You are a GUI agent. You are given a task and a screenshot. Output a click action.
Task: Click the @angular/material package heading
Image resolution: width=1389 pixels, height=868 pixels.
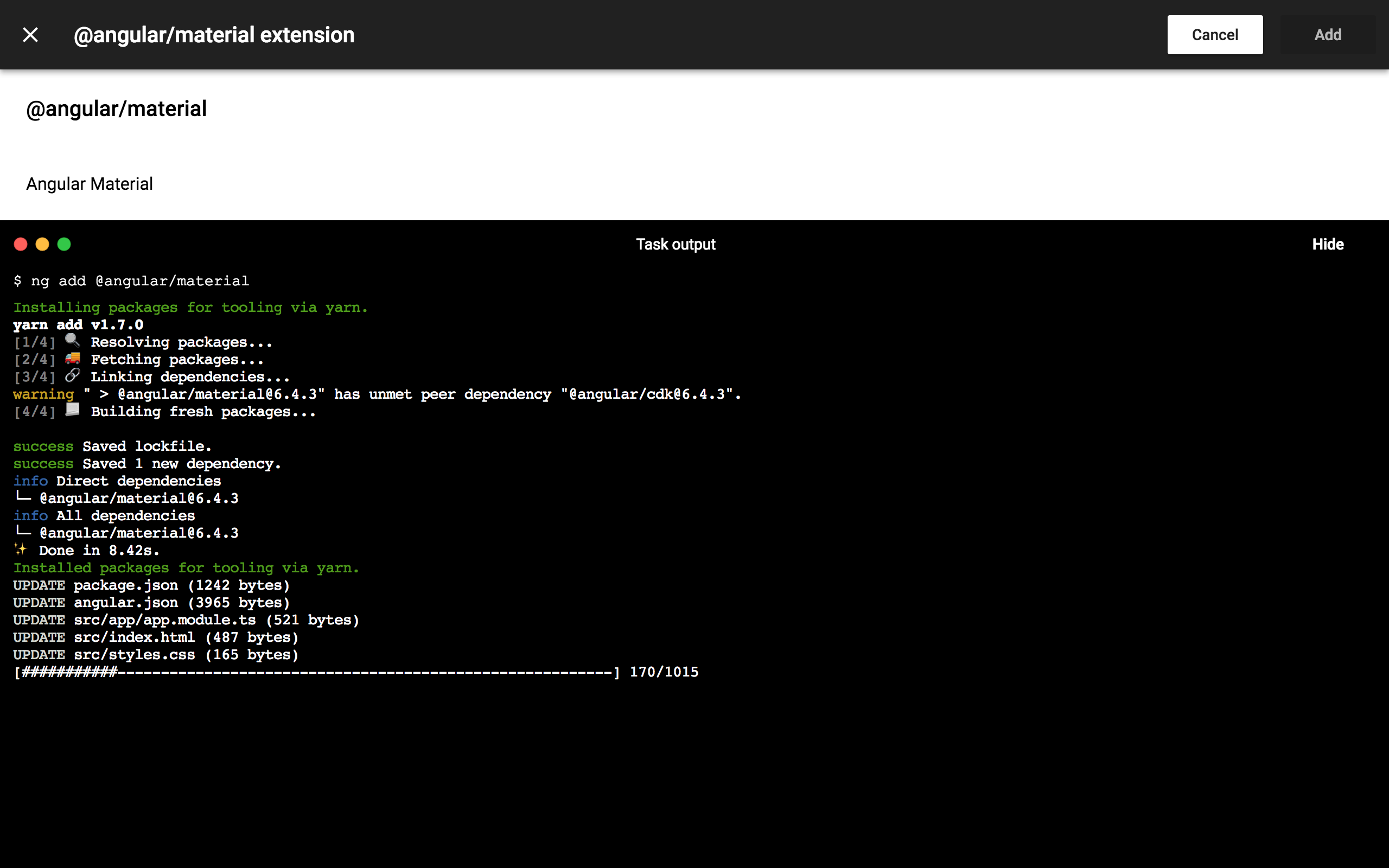(x=117, y=109)
